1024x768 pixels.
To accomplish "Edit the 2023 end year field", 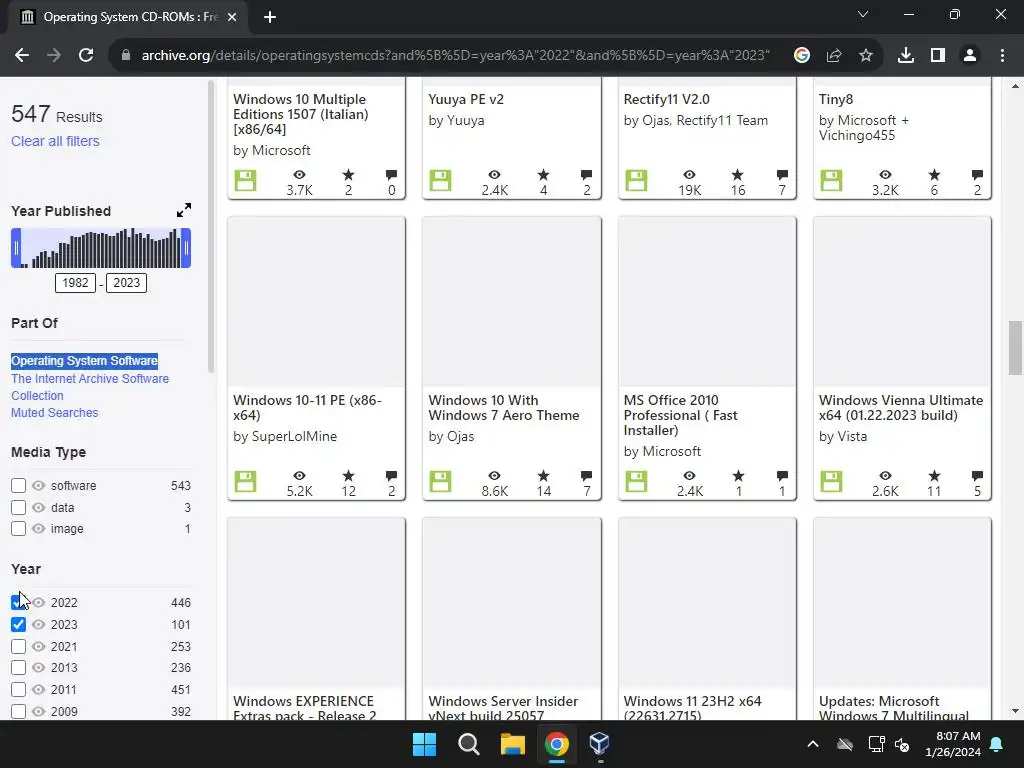I will click(x=127, y=283).
